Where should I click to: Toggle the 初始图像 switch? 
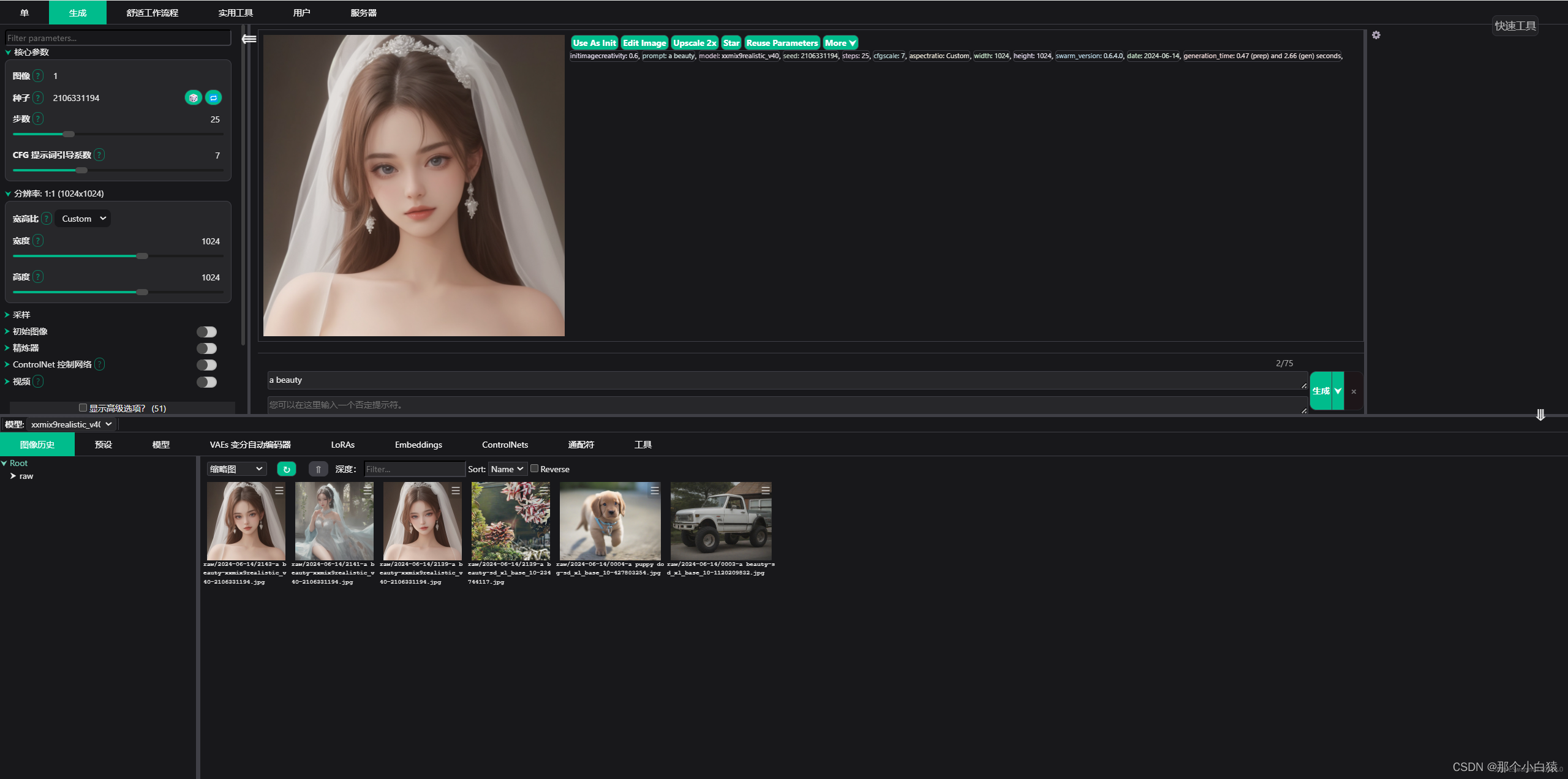pos(206,332)
